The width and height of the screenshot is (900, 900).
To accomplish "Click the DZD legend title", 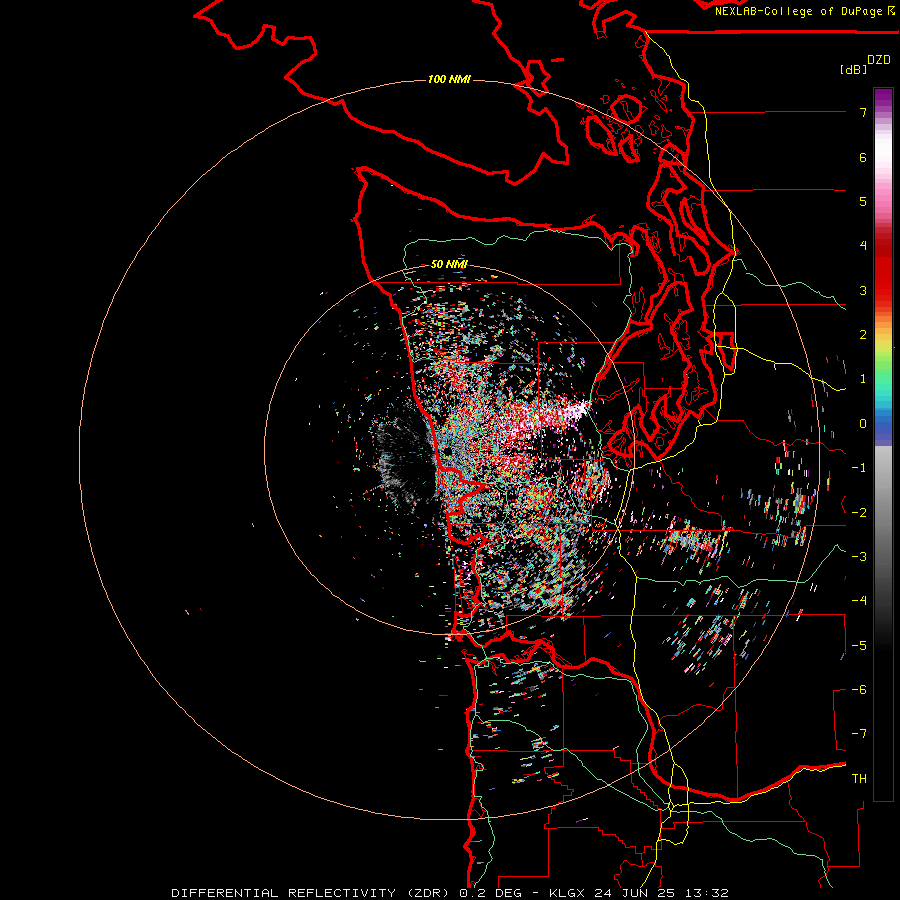I will (x=879, y=60).
